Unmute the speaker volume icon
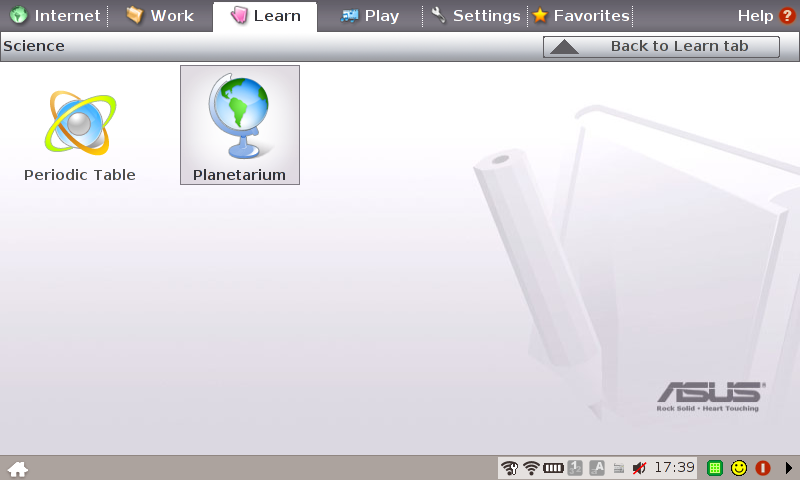Image resolution: width=800 pixels, height=480 pixels. (639, 468)
